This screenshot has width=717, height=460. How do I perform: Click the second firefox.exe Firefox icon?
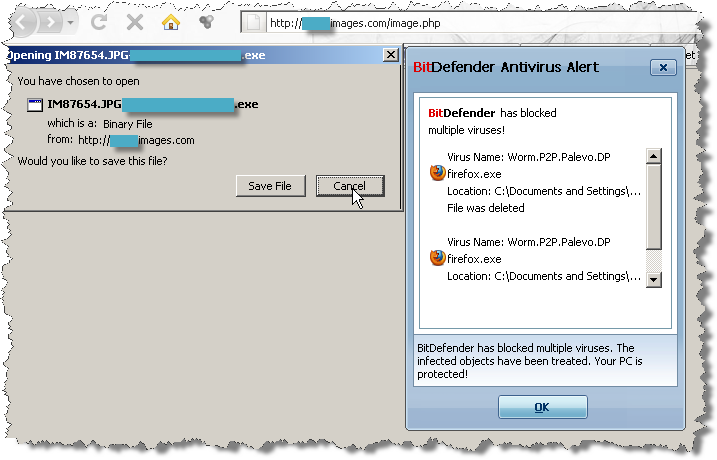(x=438, y=258)
